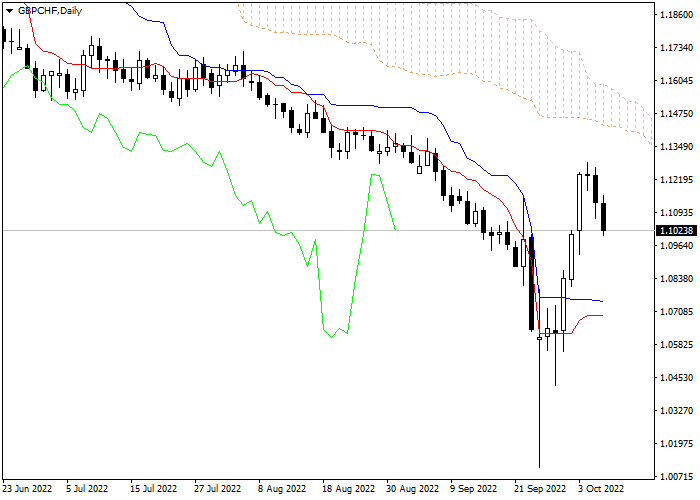
Task: Click the 1.09640 price scale label
Action: pyautogui.click(x=677, y=246)
